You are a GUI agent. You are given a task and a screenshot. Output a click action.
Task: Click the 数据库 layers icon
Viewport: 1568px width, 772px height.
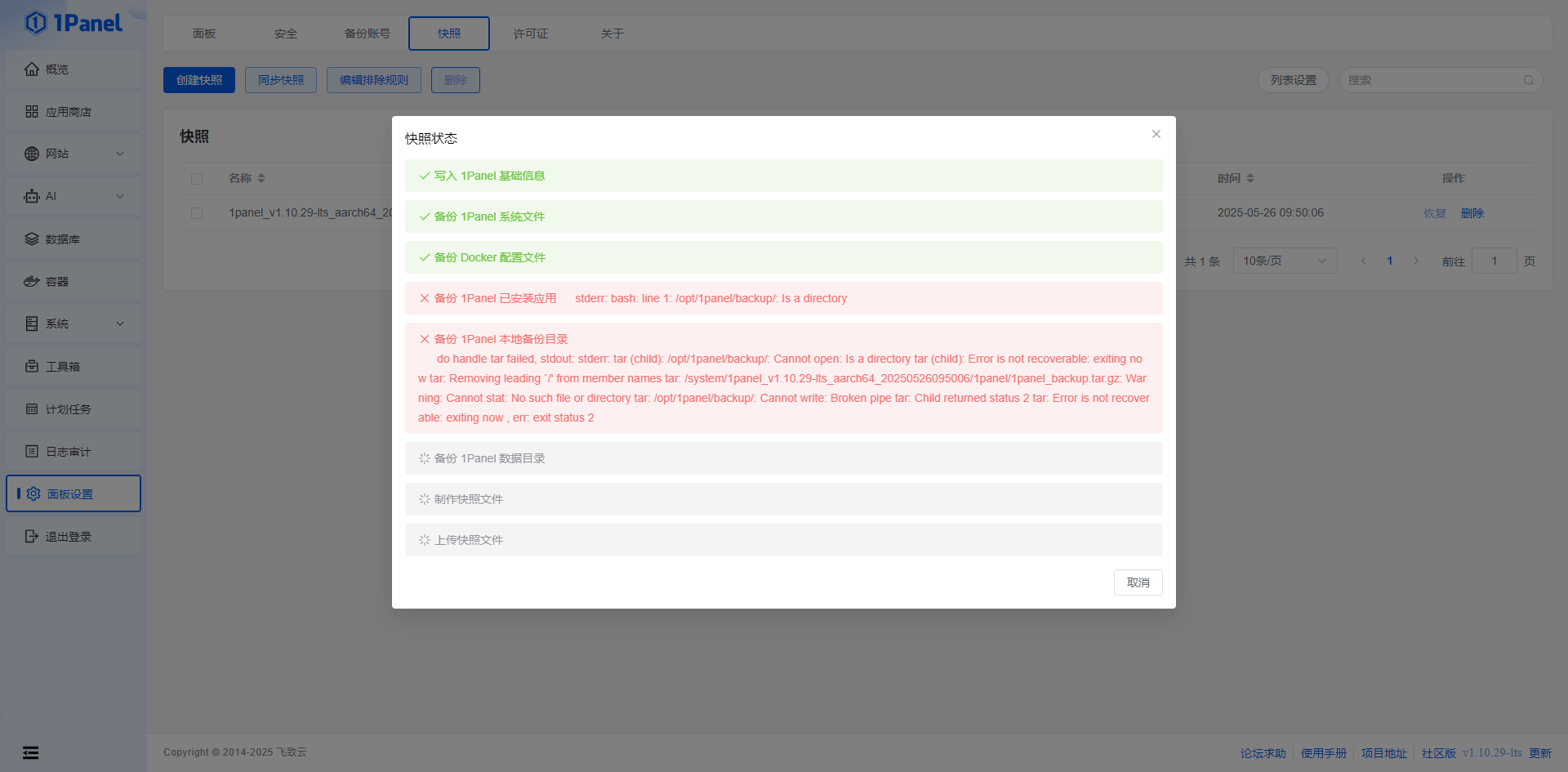click(32, 239)
